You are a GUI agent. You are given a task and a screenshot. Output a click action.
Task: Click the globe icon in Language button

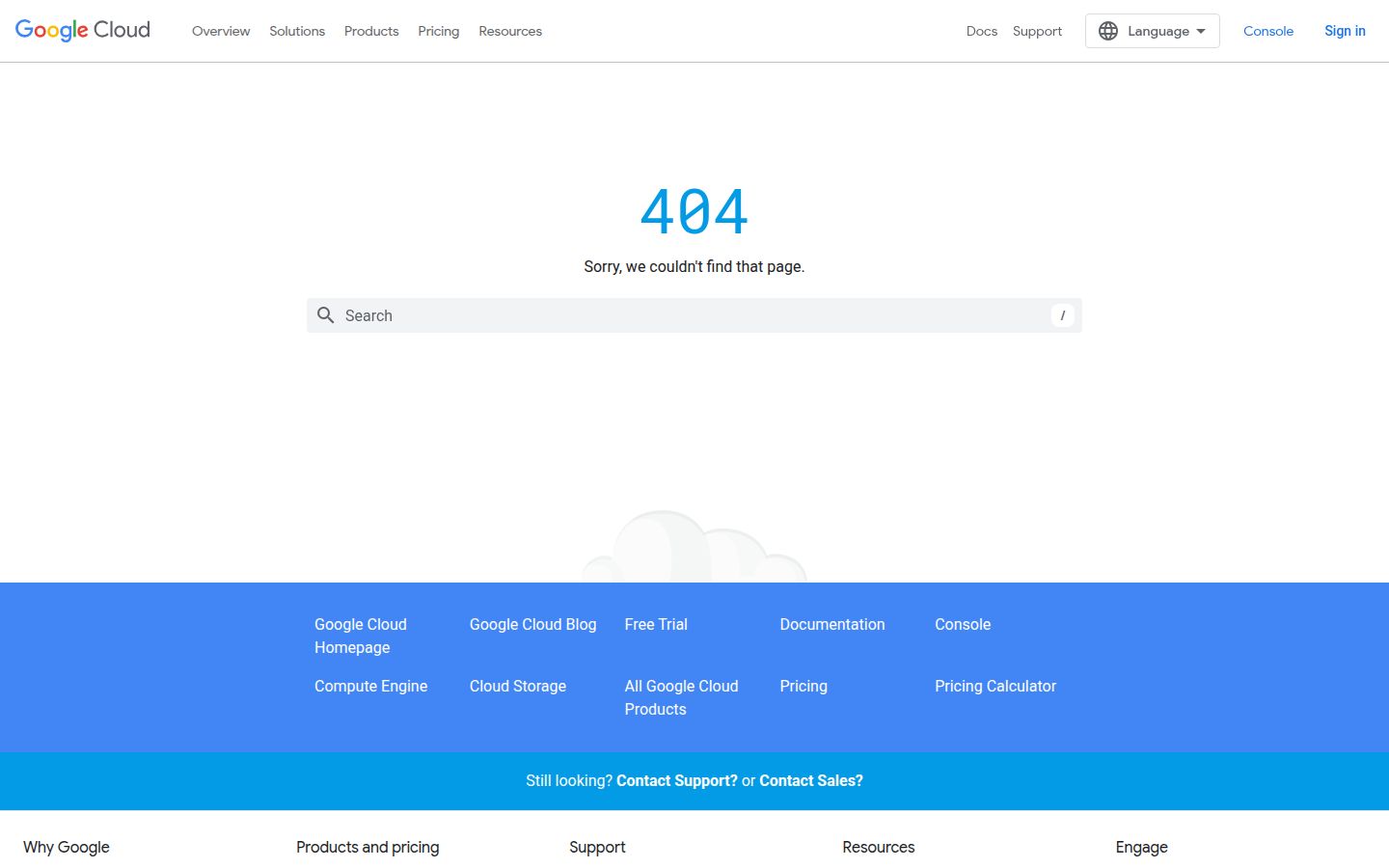tap(1108, 31)
